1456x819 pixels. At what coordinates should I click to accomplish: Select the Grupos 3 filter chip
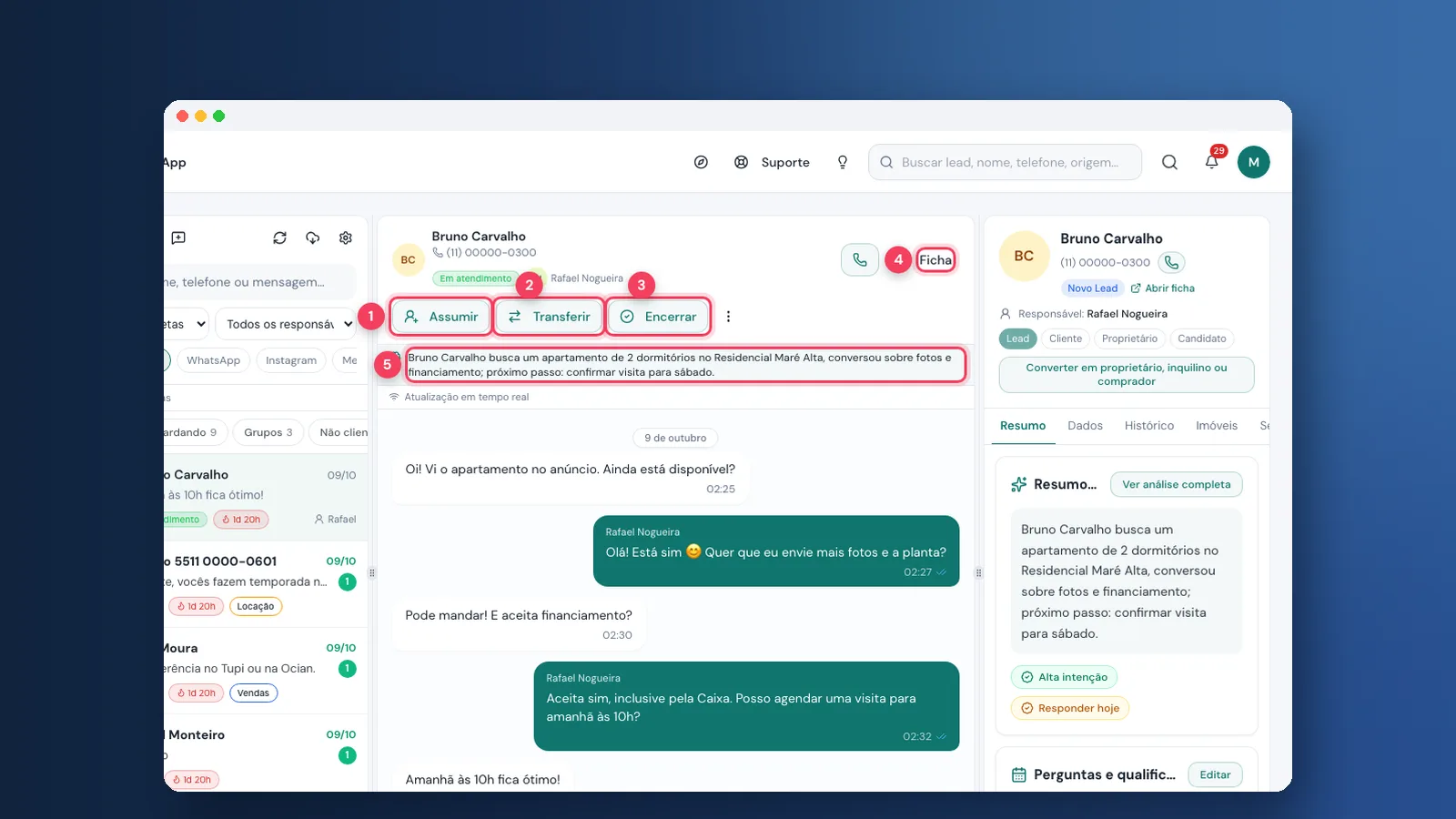click(x=268, y=432)
